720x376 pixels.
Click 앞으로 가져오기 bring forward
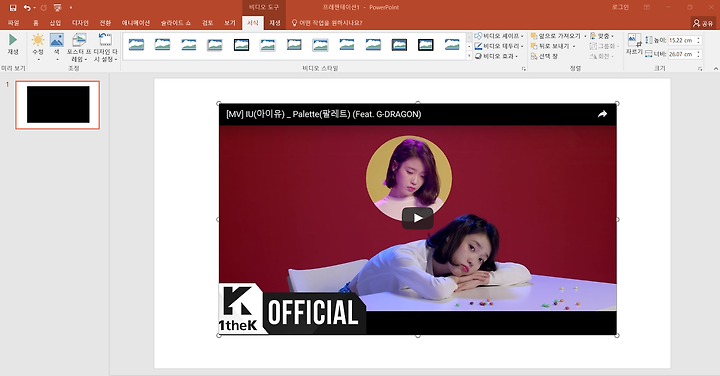click(556, 36)
